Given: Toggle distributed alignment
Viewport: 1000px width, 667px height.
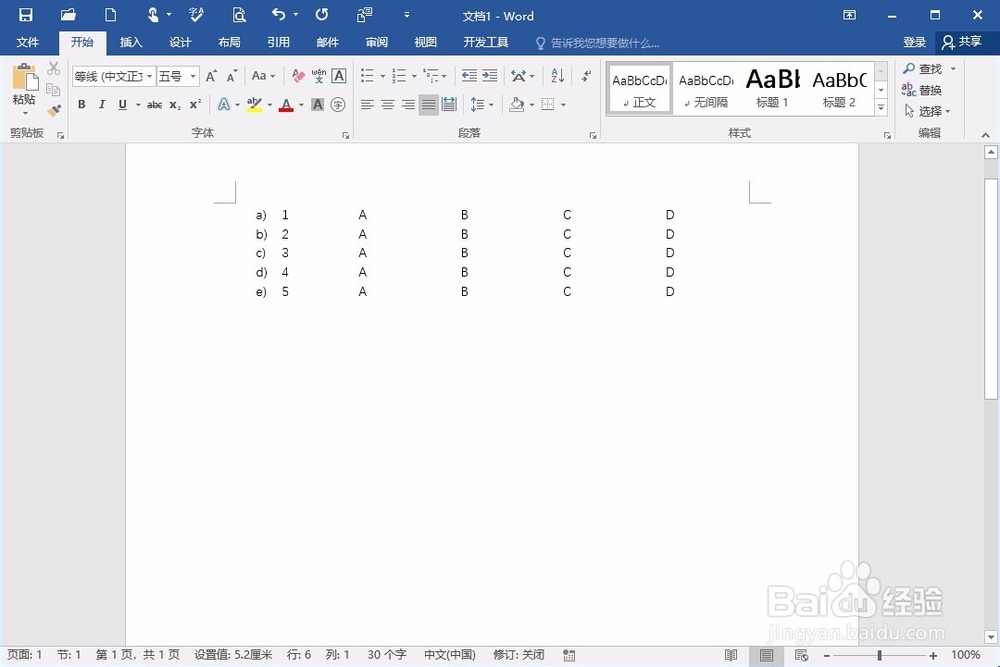Looking at the screenshot, I should coord(449,105).
